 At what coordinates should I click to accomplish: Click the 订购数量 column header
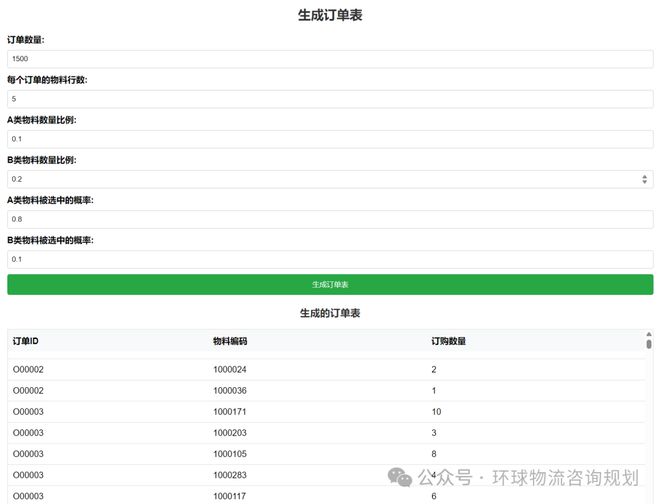click(448, 341)
